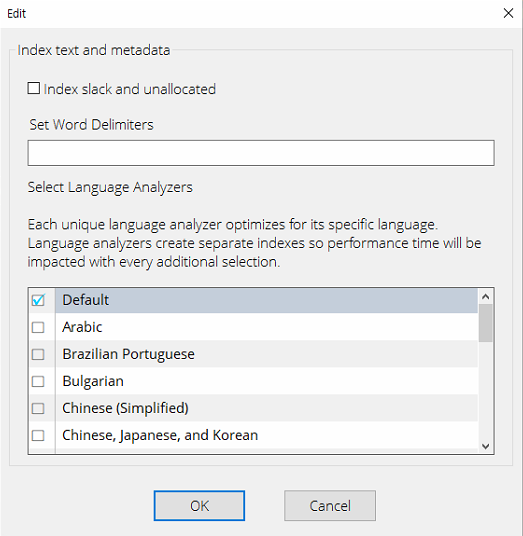Close the Edit dialog window
The image size is (523, 536).
tap(508, 13)
